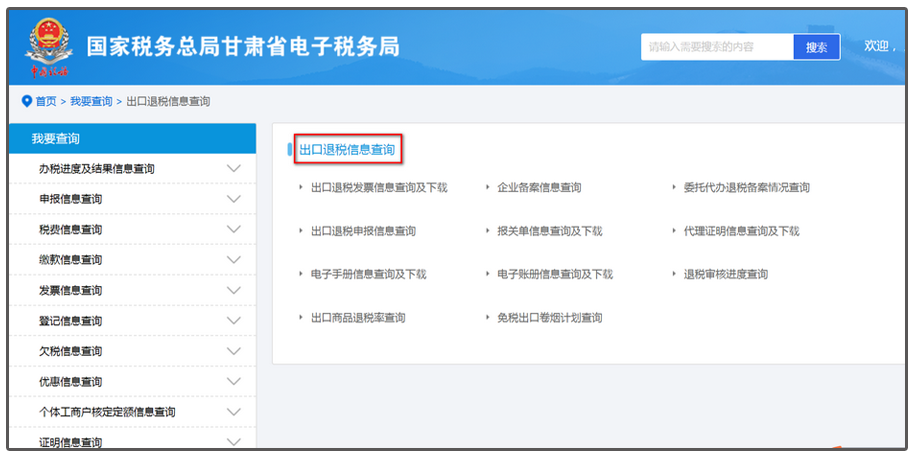
Task: Open 税费信息查询 menu item
Action: coord(71,230)
